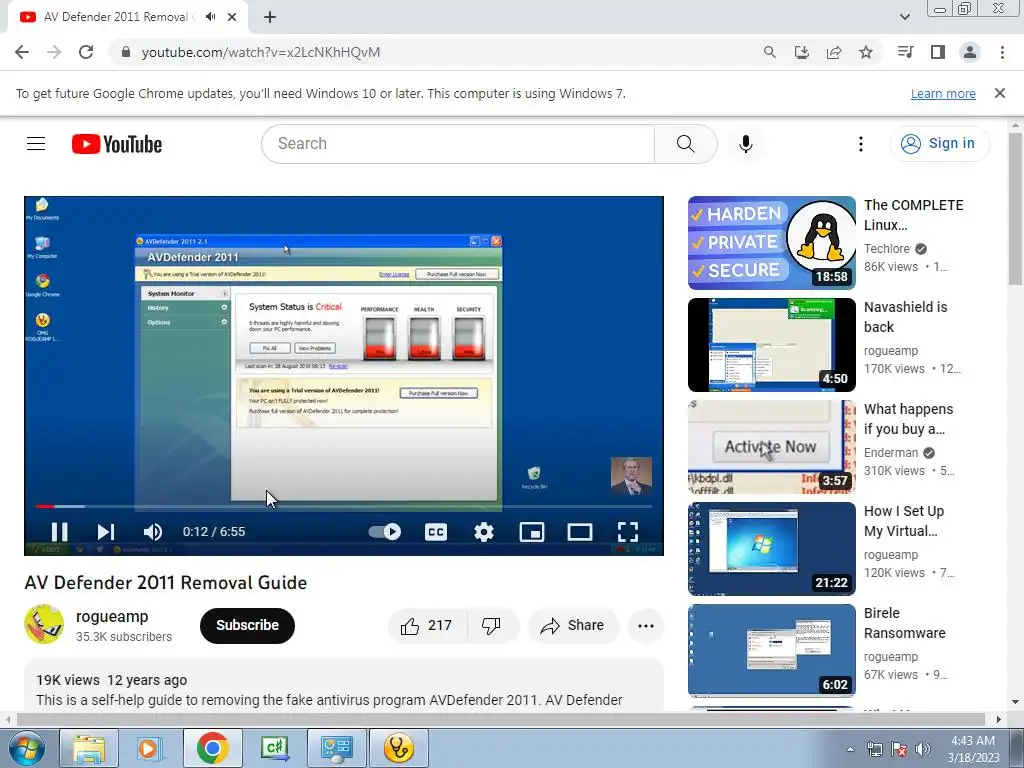Viewport: 1024px width, 768px height.
Task: Open the Chrome tab search chevron
Action: pyautogui.click(x=904, y=17)
